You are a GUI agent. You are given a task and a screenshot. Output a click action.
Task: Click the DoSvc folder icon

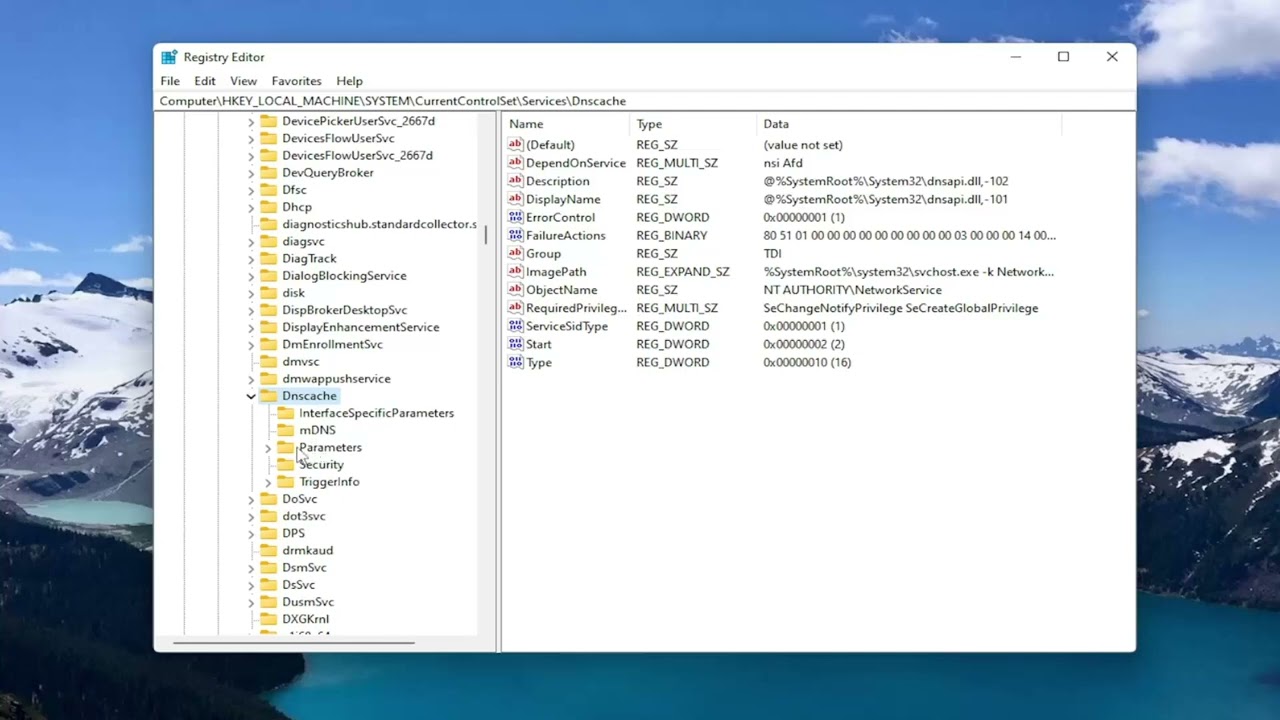point(268,499)
